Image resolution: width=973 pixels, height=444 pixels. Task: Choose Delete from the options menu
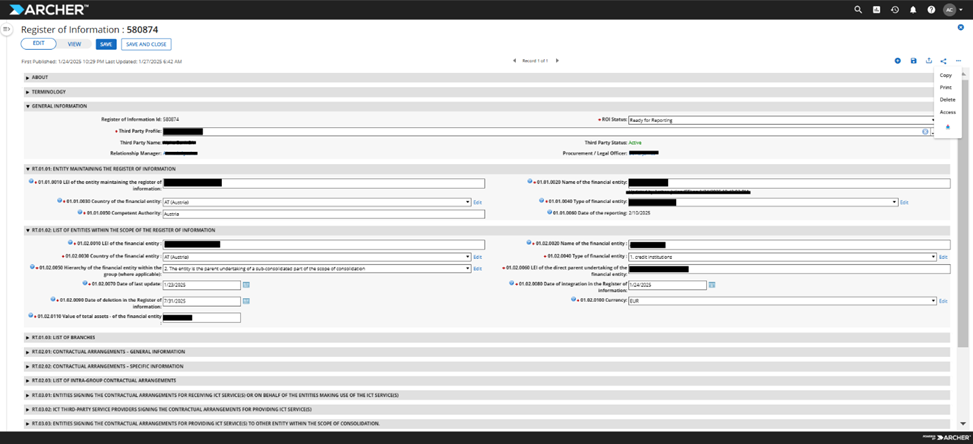click(948, 100)
